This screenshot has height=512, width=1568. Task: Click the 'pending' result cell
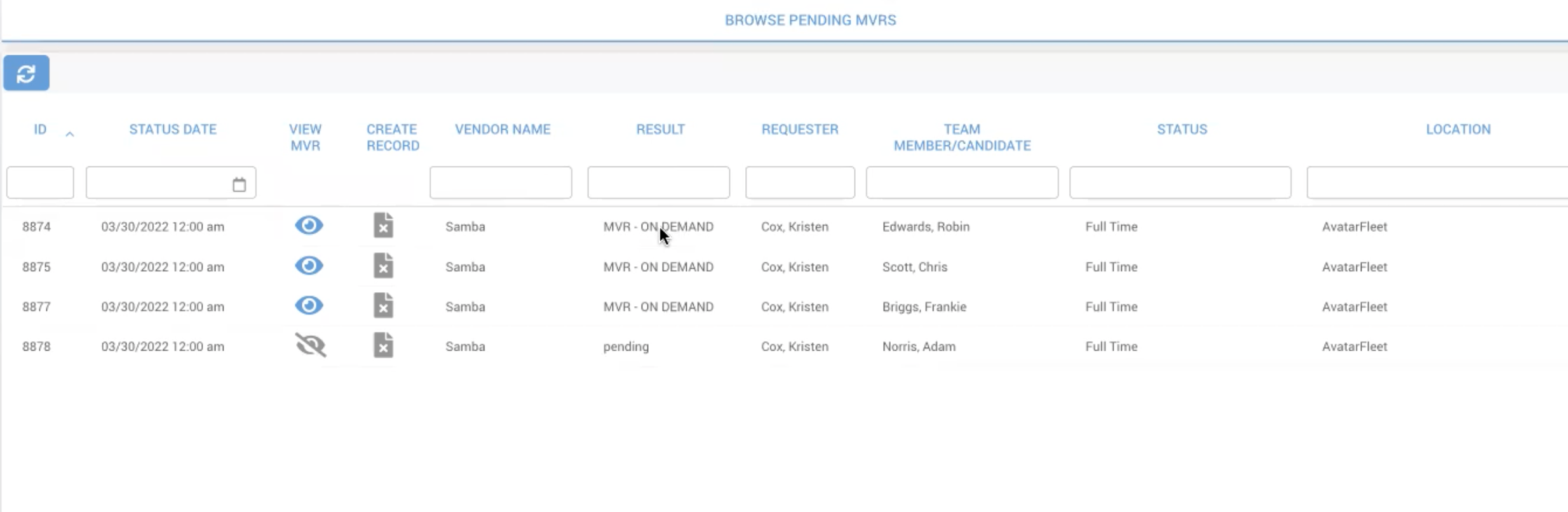(x=626, y=347)
